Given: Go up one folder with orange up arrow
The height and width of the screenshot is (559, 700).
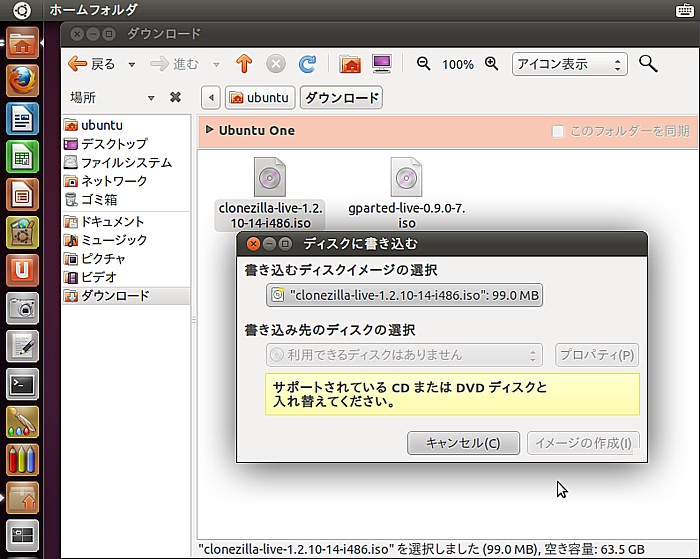Looking at the screenshot, I should [244, 64].
